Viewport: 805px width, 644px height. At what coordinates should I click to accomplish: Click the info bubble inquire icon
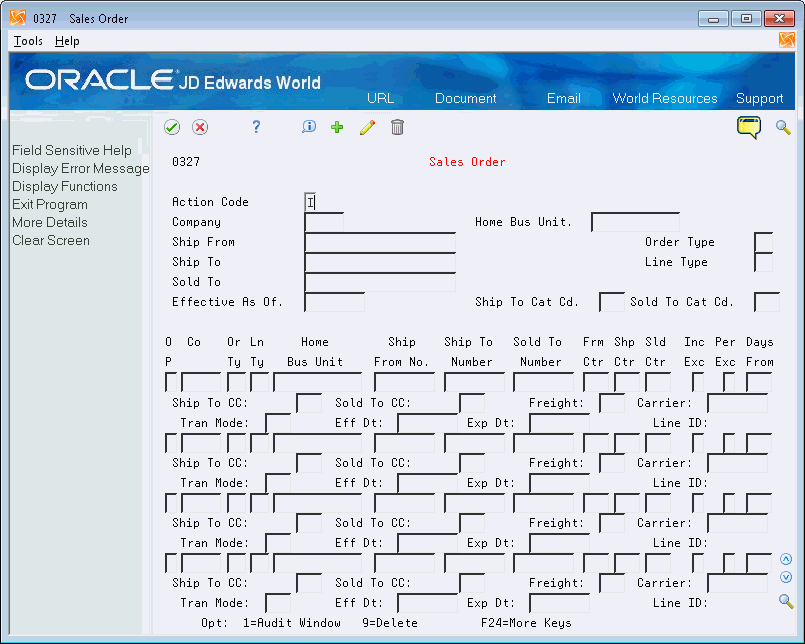(309, 127)
